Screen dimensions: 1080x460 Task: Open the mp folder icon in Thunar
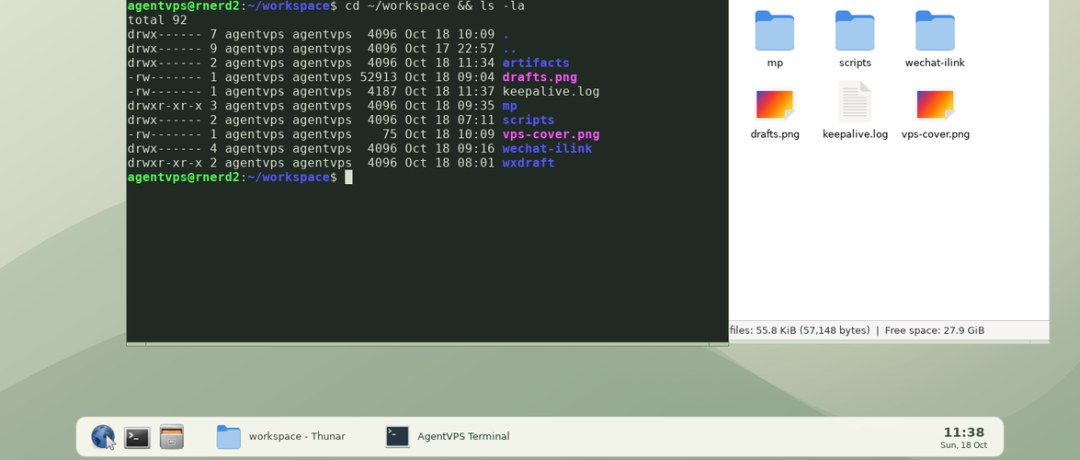click(x=774, y=31)
